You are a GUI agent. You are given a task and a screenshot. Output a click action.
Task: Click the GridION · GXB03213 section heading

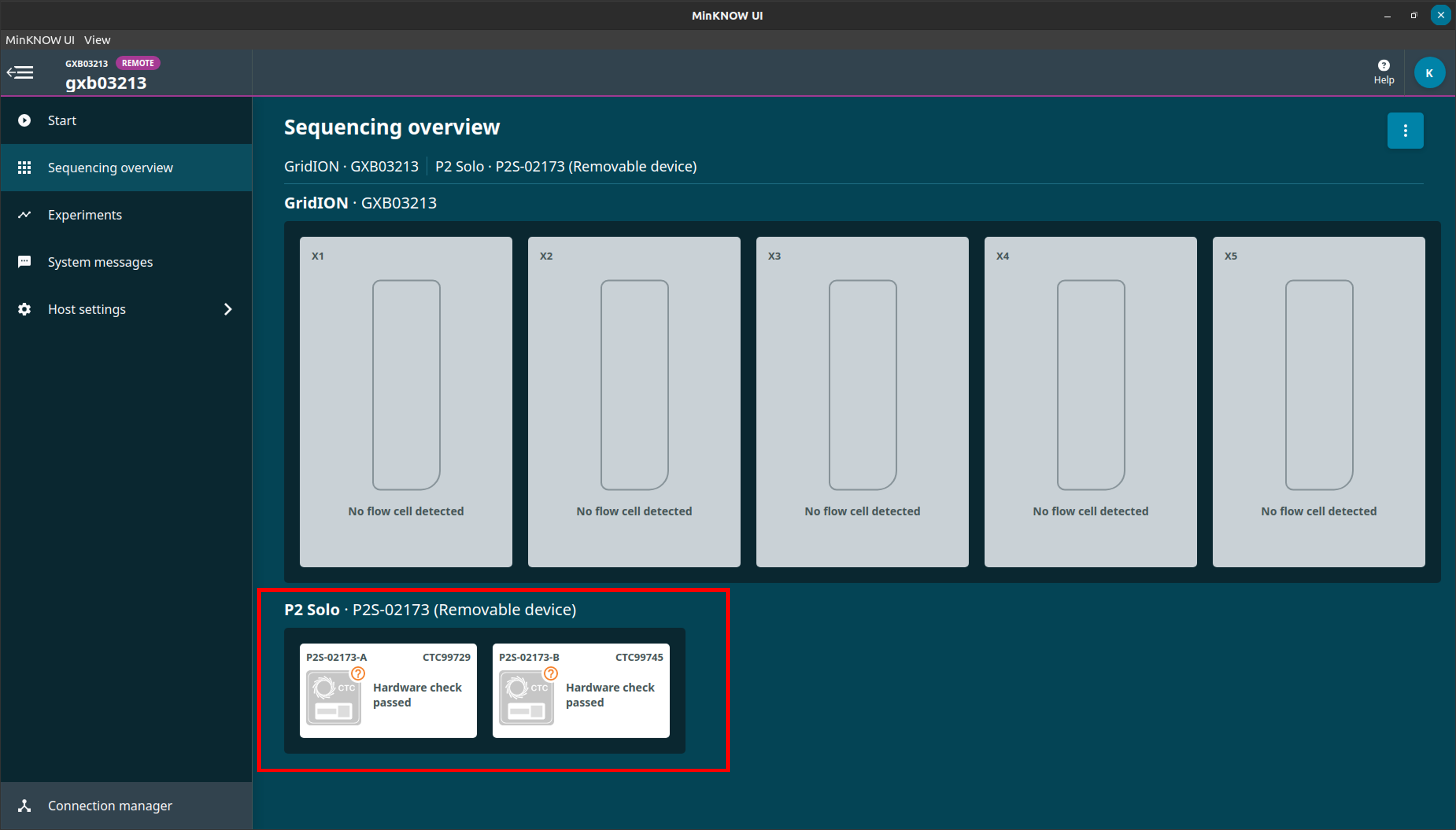click(x=360, y=203)
